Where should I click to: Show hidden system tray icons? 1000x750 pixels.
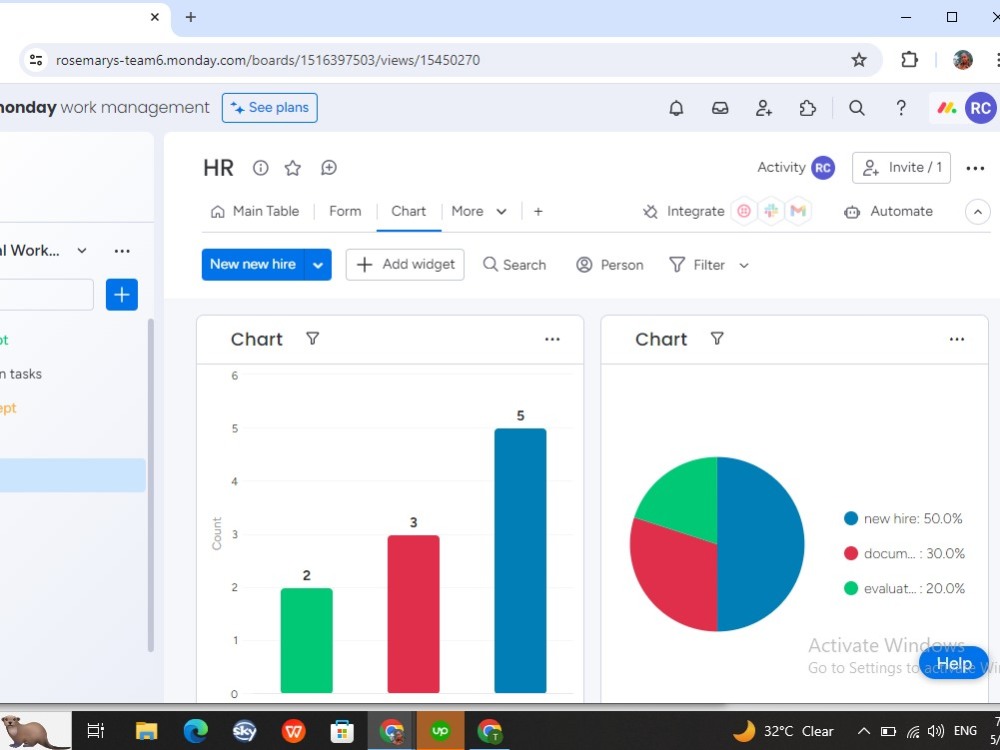pyautogui.click(x=863, y=731)
